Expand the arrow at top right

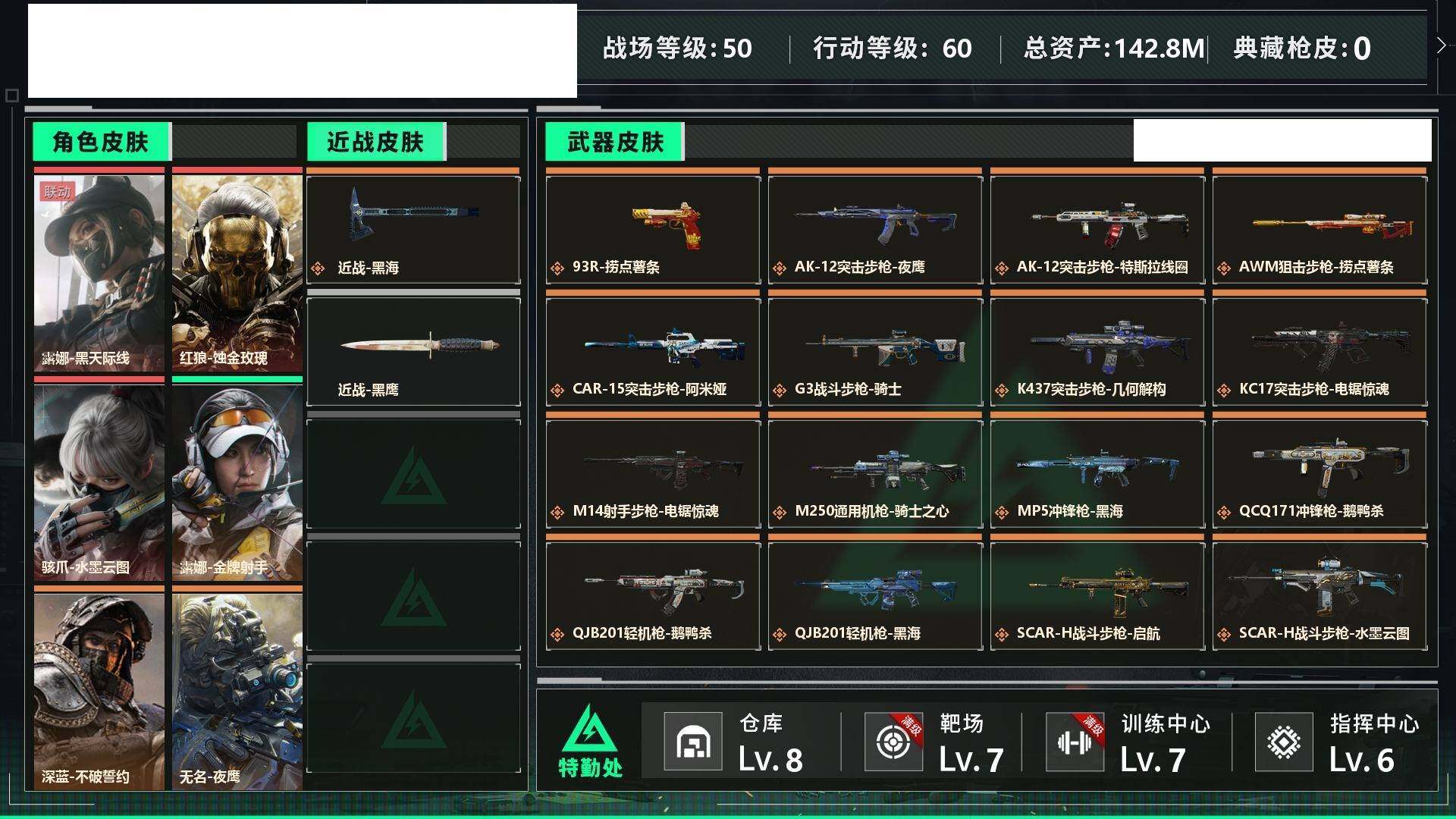(1442, 45)
